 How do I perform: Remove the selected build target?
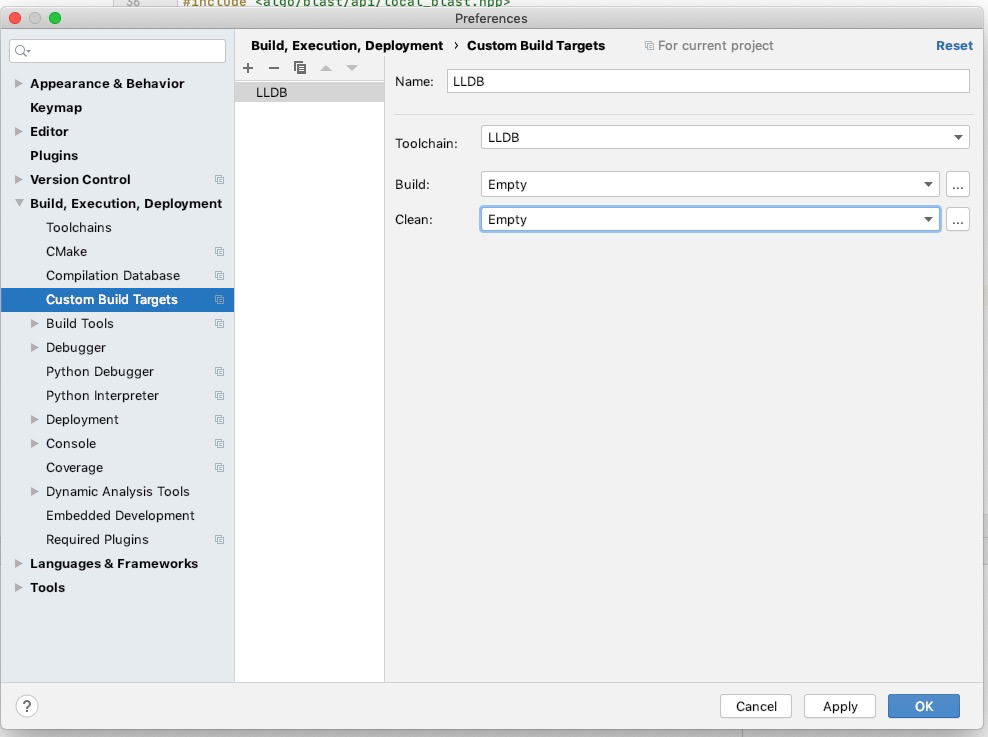point(273,68)
